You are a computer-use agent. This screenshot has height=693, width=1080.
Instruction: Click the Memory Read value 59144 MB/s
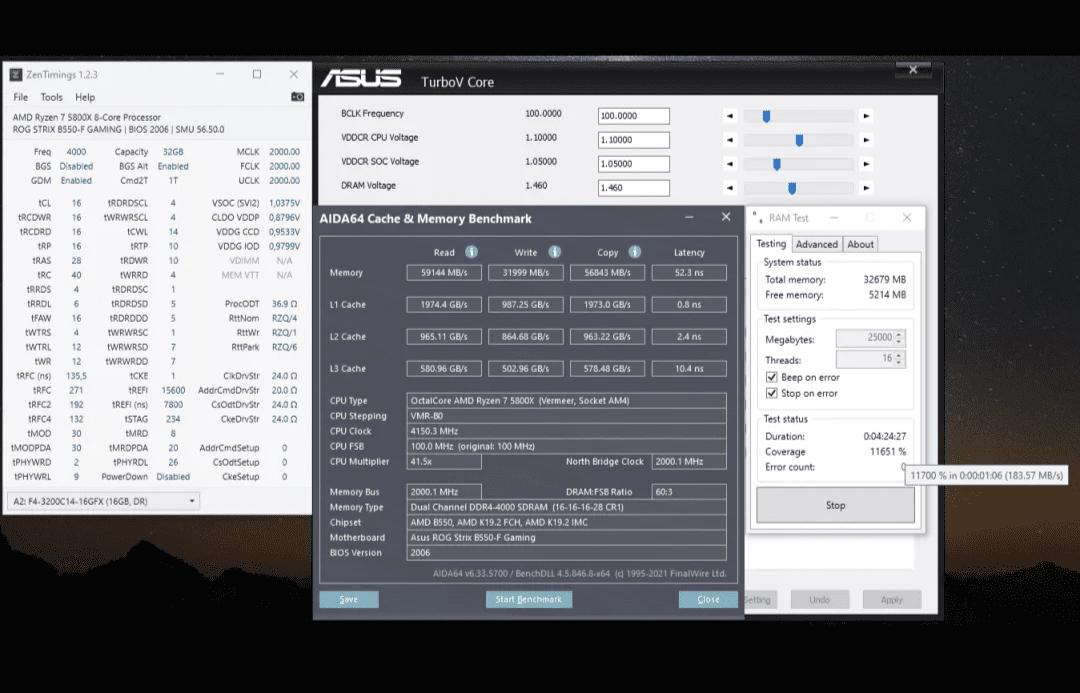pos(444,273)
